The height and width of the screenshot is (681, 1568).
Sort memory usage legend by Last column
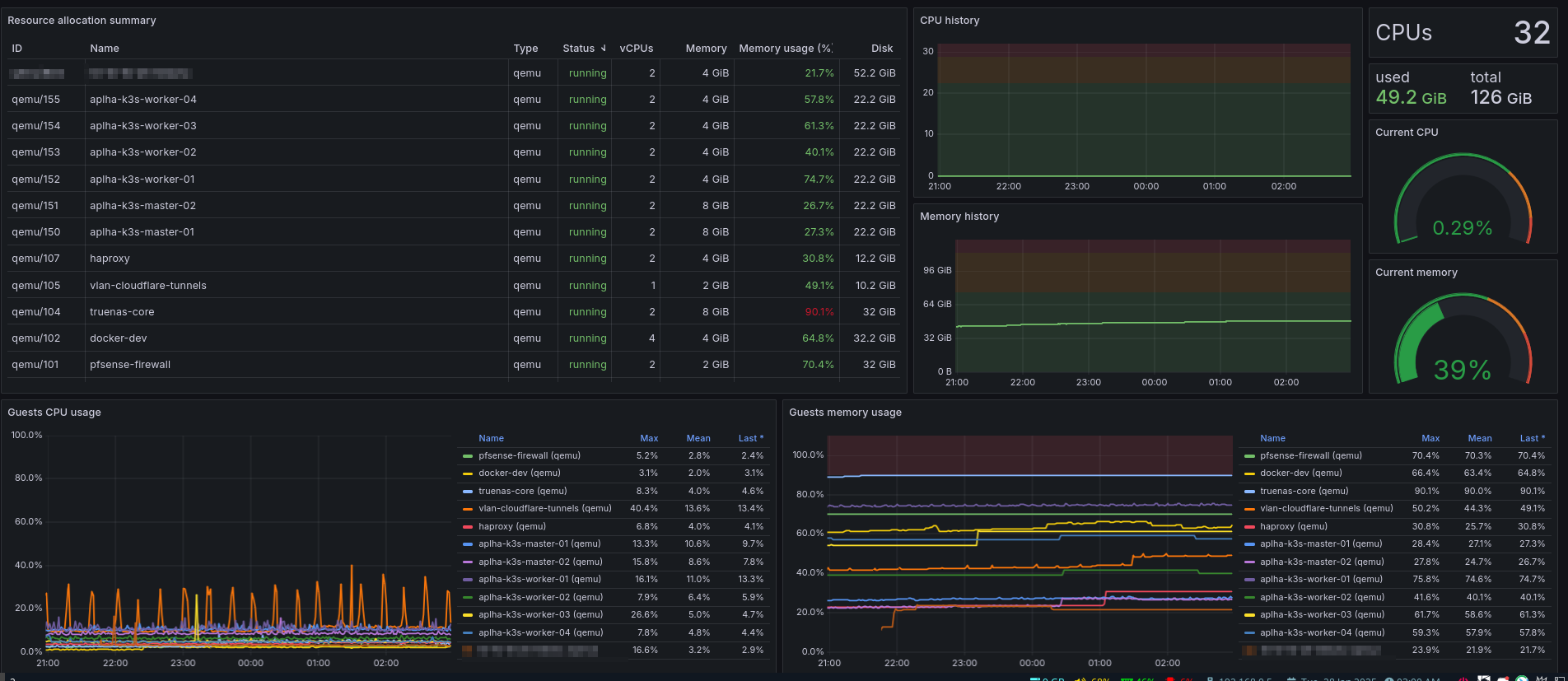click(1532, 439)
